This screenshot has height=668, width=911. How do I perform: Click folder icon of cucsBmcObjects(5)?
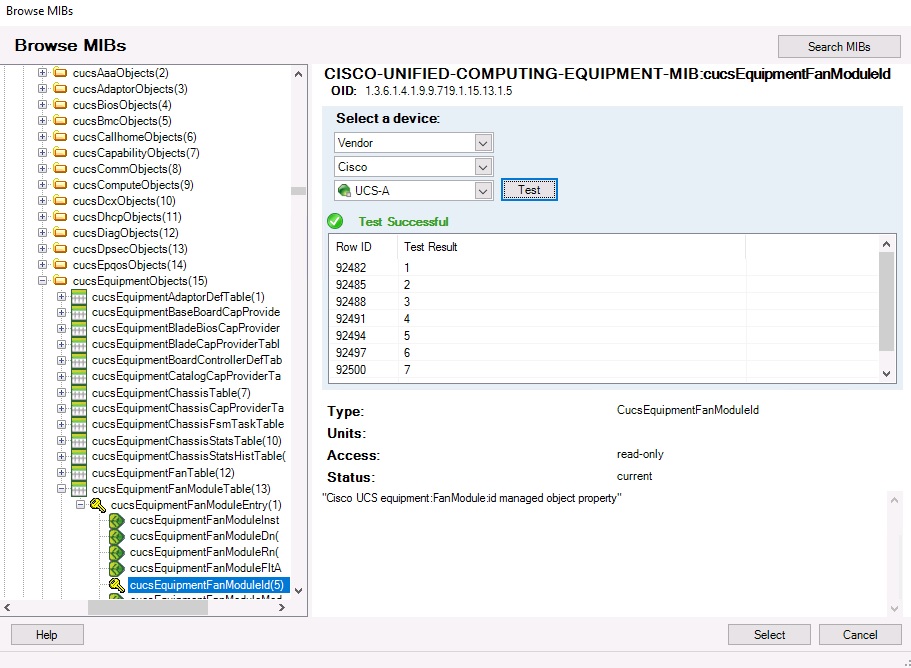pyautogui.click(x=60, y=121)
